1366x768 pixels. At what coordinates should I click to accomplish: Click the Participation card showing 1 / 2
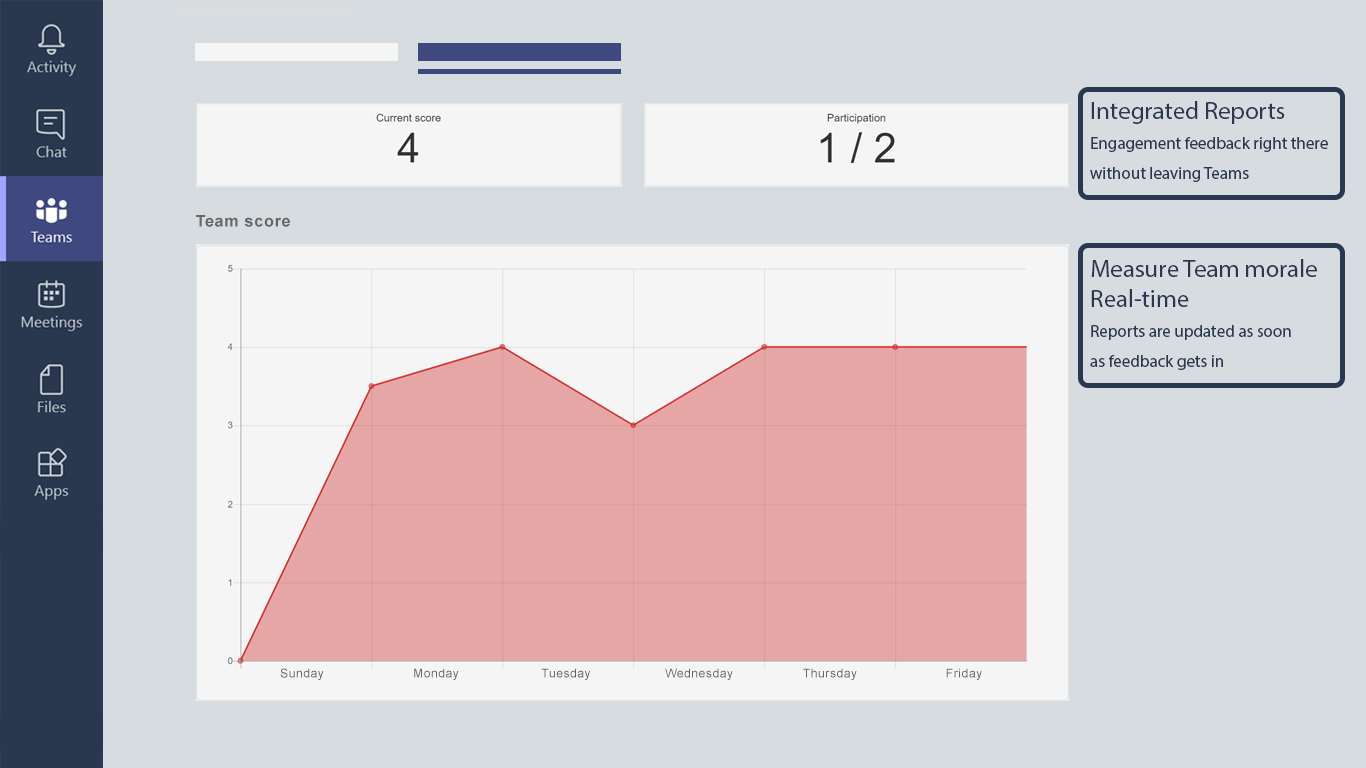pos(856,145)
